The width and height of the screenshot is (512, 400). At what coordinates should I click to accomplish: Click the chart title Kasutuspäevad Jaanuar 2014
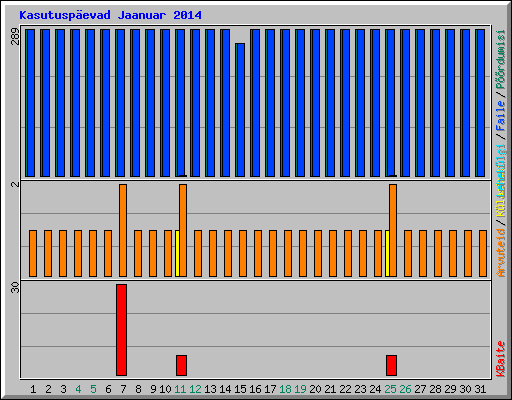point(110,15)
